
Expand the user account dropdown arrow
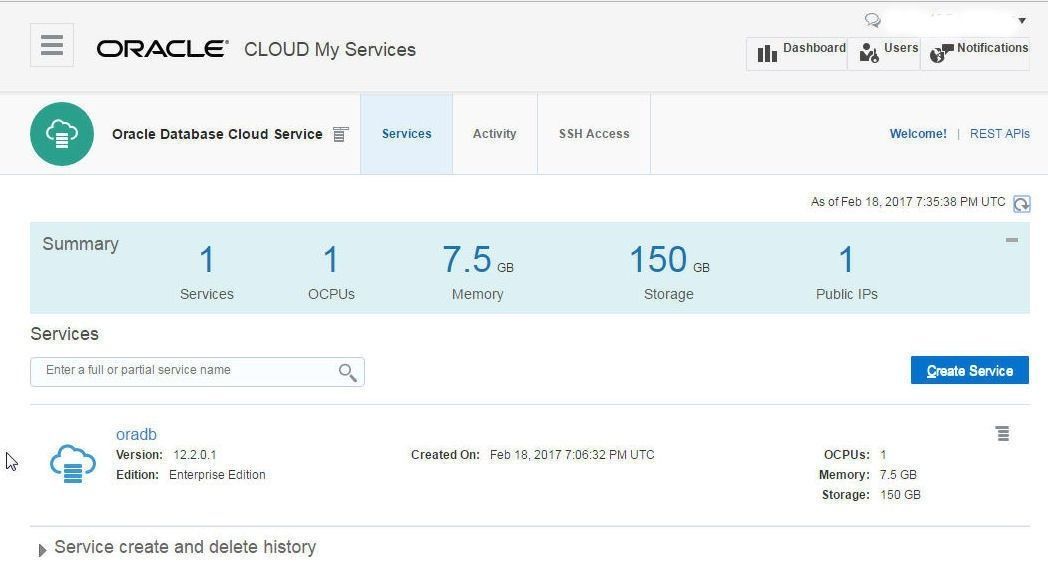click(x=1022, y=21)
